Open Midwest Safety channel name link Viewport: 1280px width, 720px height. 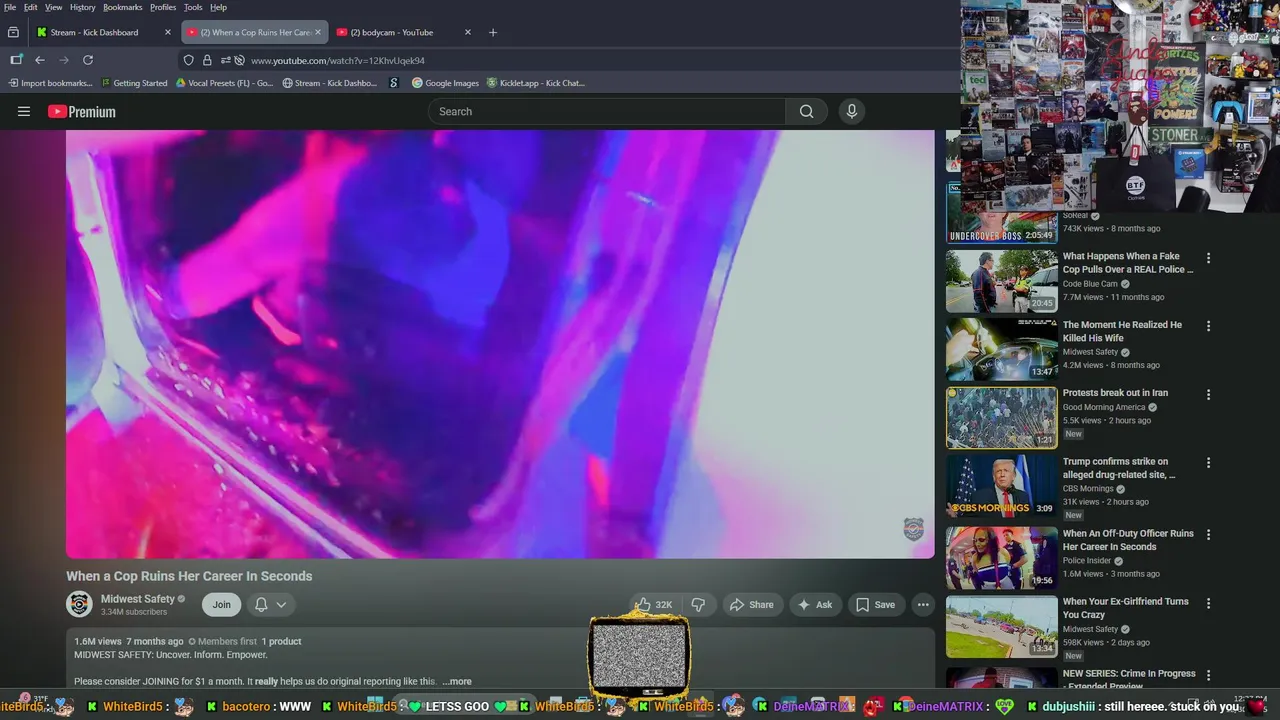click(138, 599)
